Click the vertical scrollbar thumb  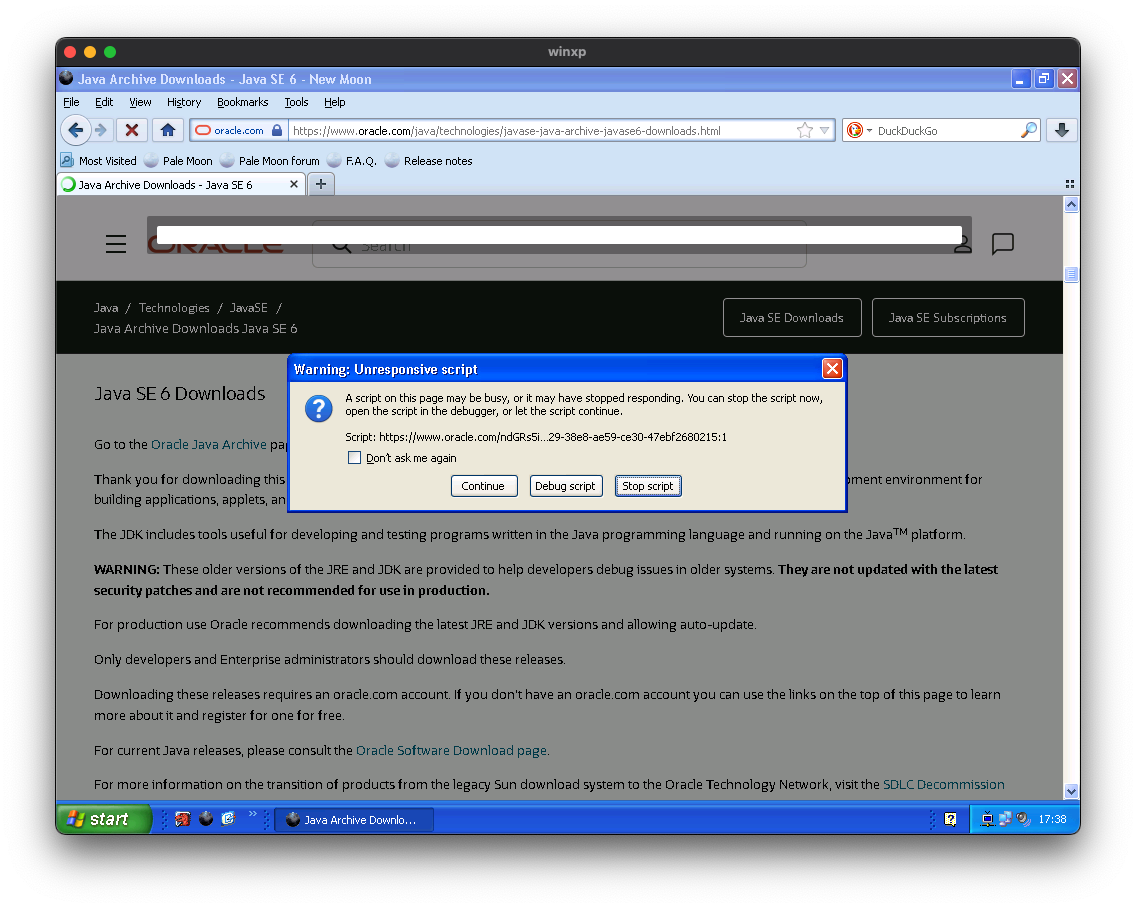click(1071, 274)
